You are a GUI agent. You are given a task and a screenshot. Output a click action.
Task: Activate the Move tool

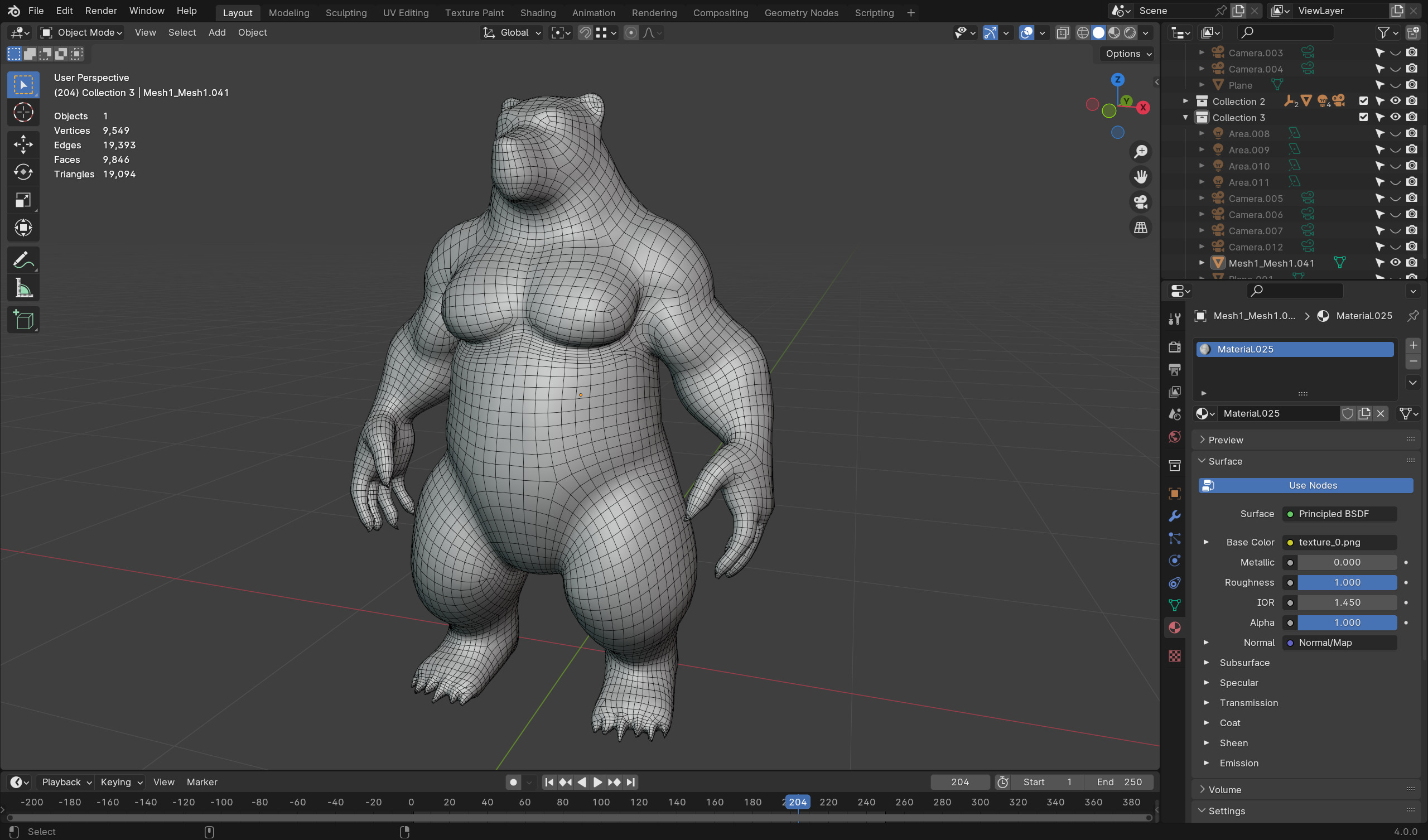[x=23, y=144]
